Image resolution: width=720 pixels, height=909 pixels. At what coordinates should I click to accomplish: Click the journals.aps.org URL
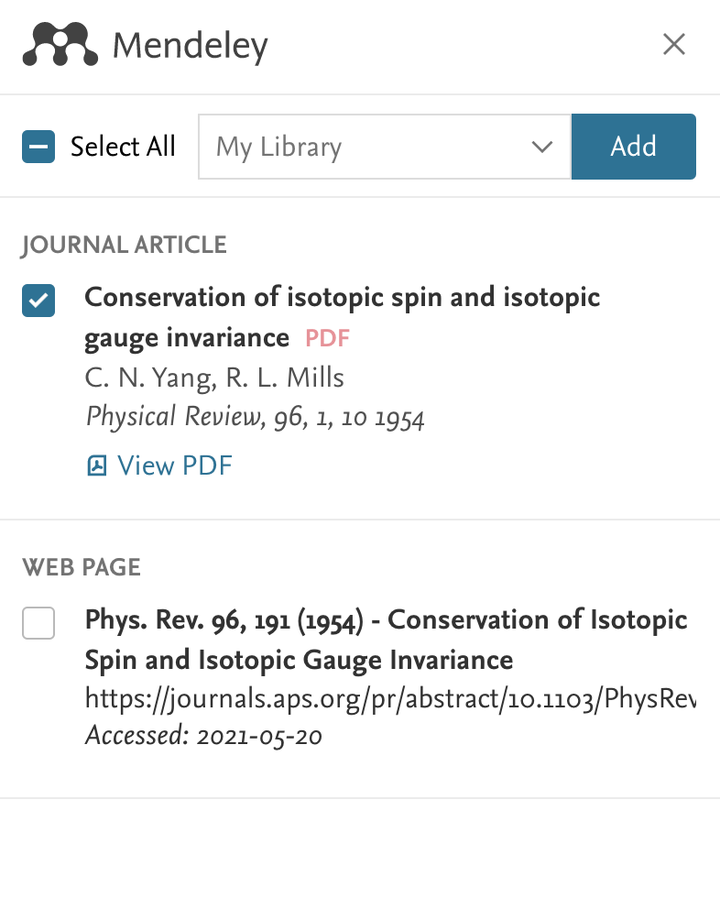[x=390, y=698]
